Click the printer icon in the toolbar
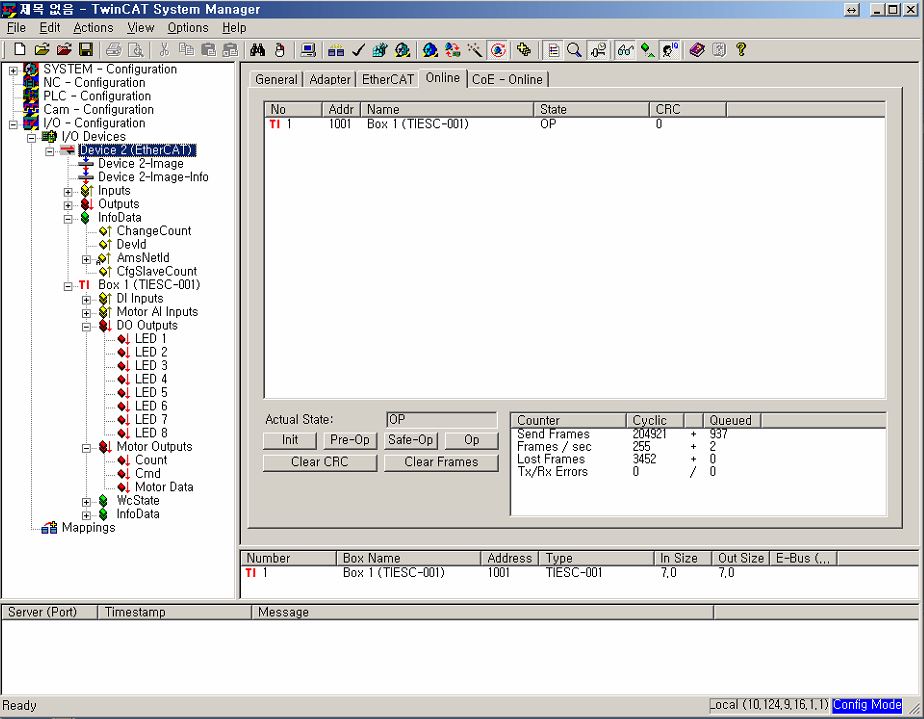The height and width of the screenshot is (719, 924). 114,50
